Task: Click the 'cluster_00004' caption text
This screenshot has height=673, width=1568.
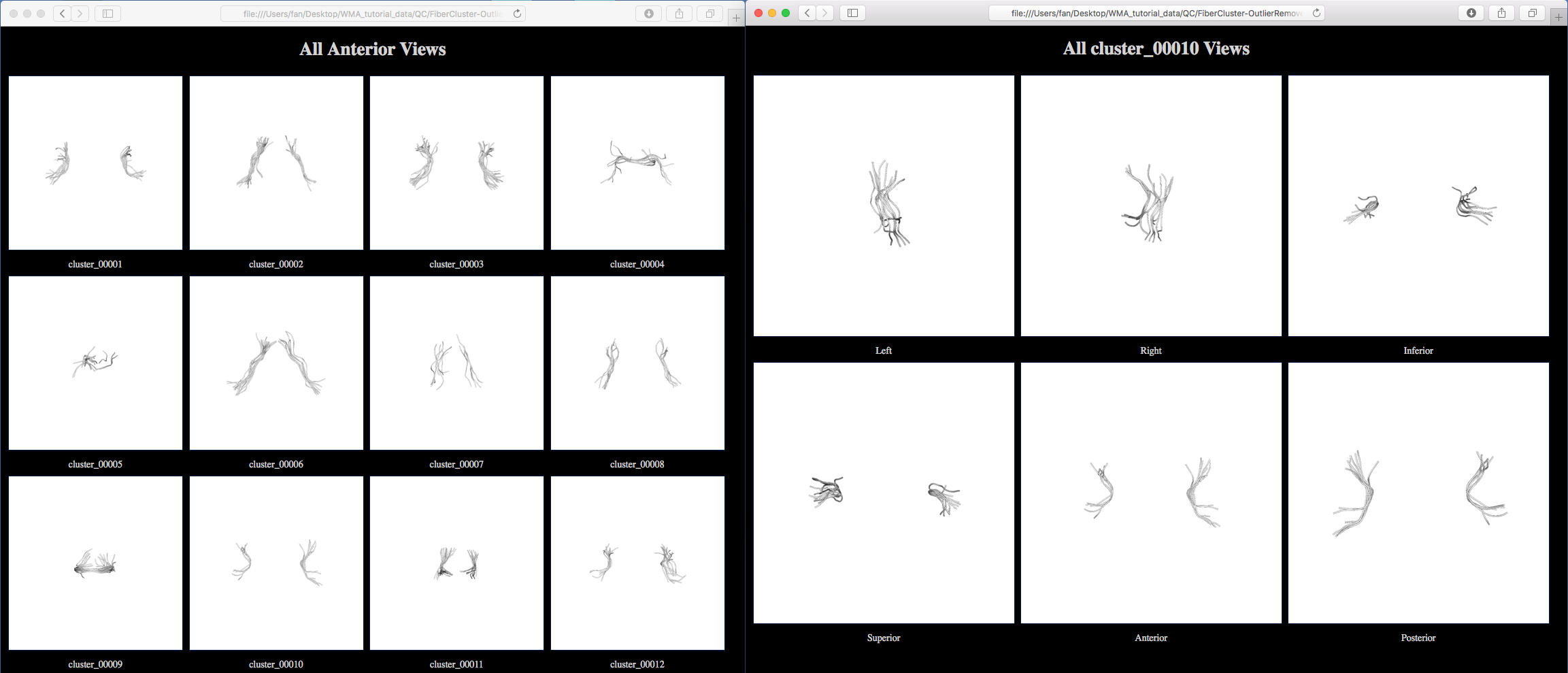Action: click(x=637, y=264)
